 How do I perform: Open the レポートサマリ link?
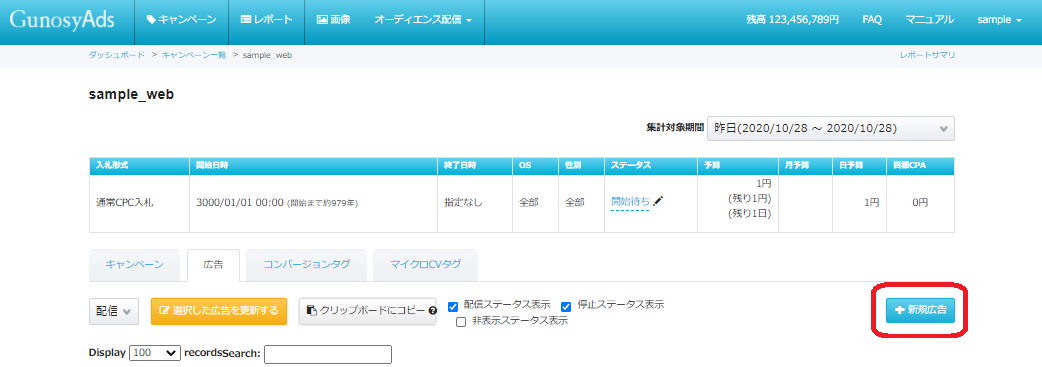[927, 55]
